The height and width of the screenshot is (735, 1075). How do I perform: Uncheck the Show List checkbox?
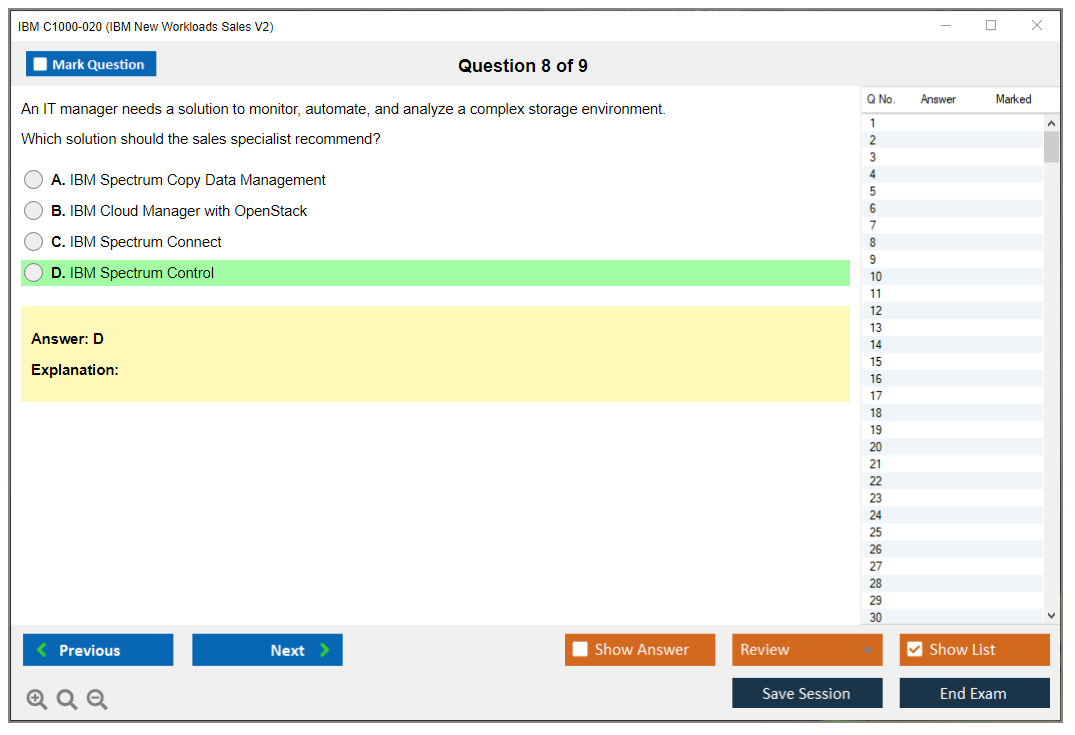[914, 650]
